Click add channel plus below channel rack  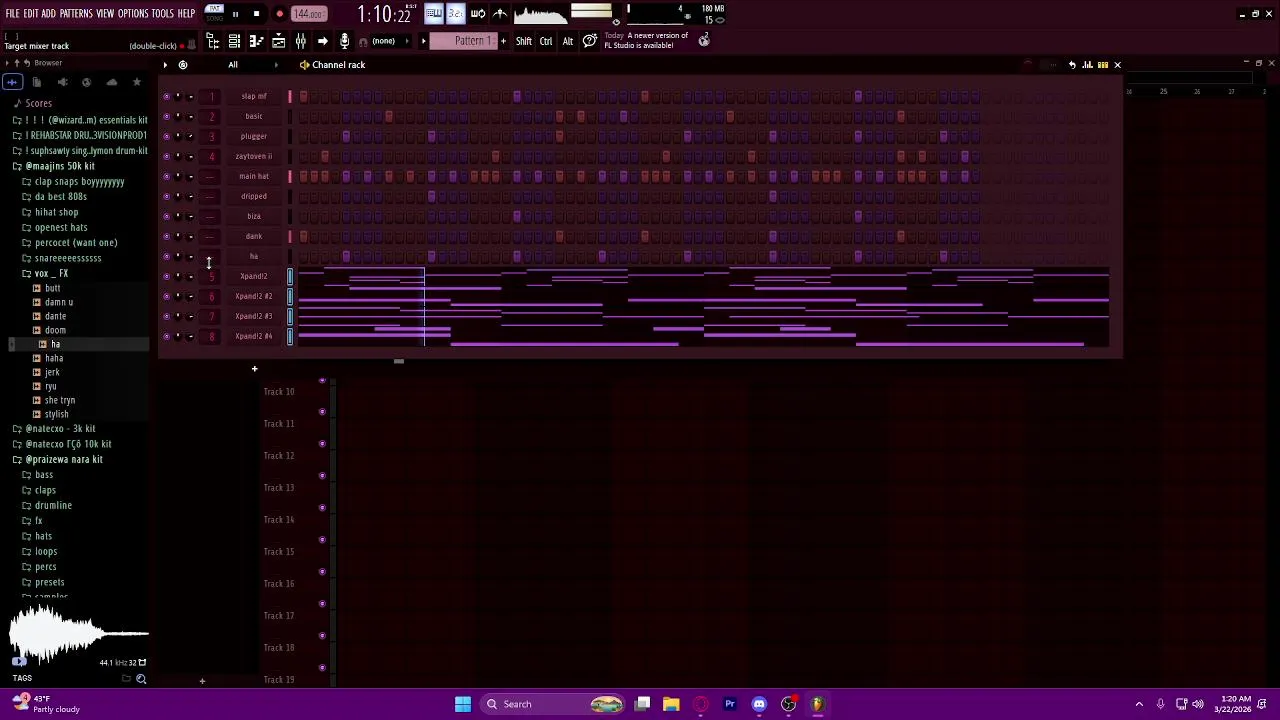coord(254,369)
